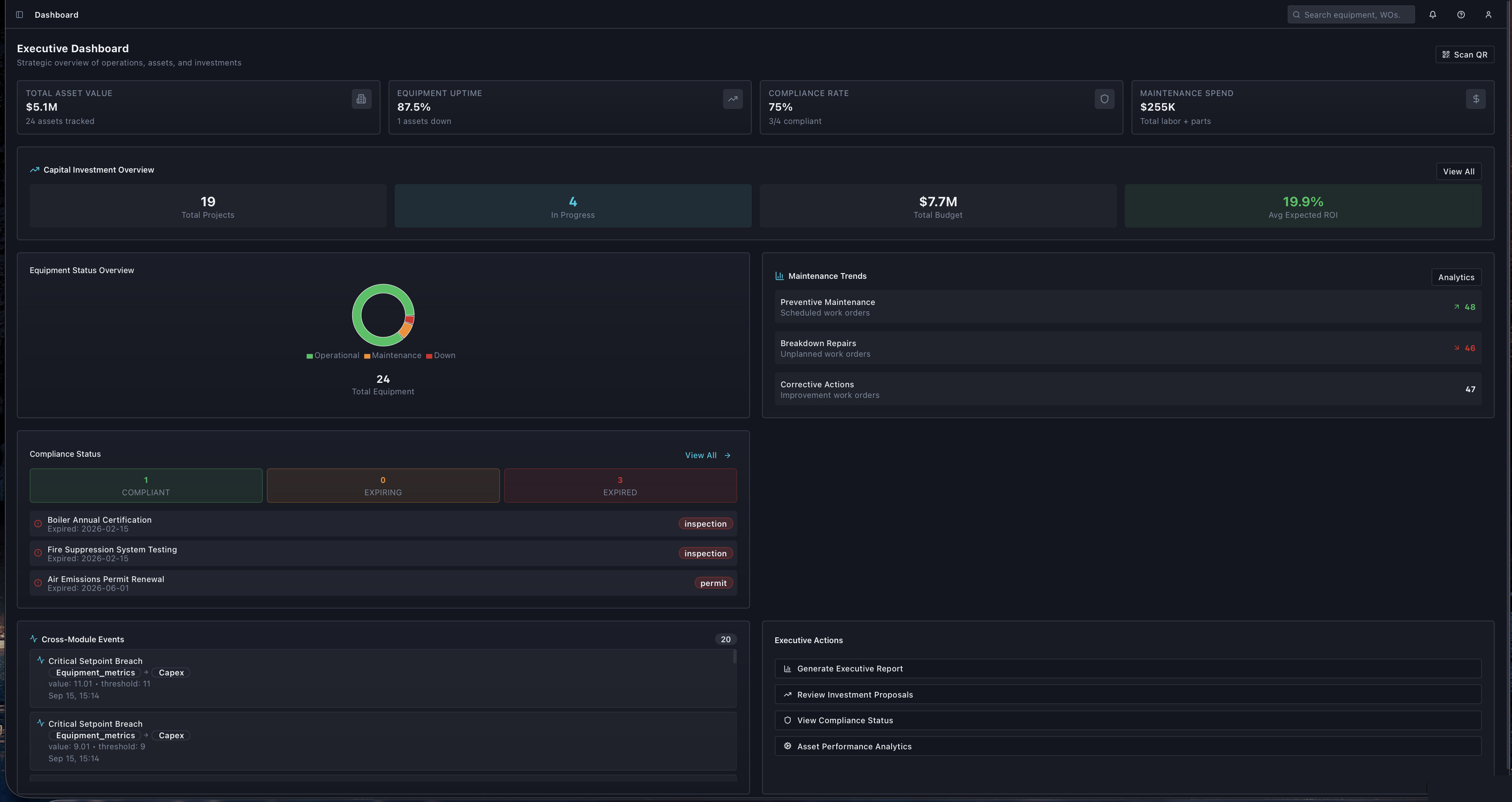This screenshot has height=802, width=1512.
Task: Open the Boiler Annual Certification row
Action: [x=383, y=524]
